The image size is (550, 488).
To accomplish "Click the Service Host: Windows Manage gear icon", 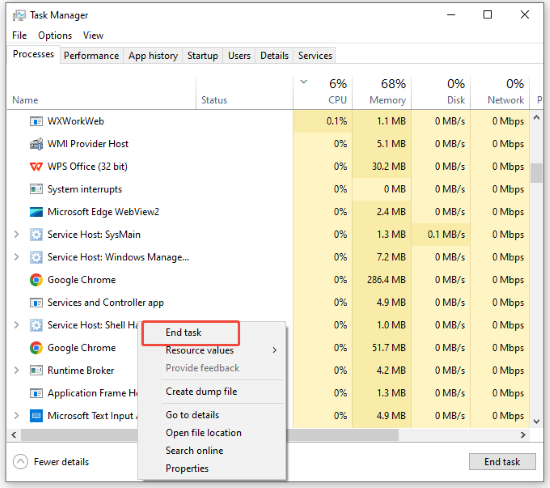I will (36, 257).
